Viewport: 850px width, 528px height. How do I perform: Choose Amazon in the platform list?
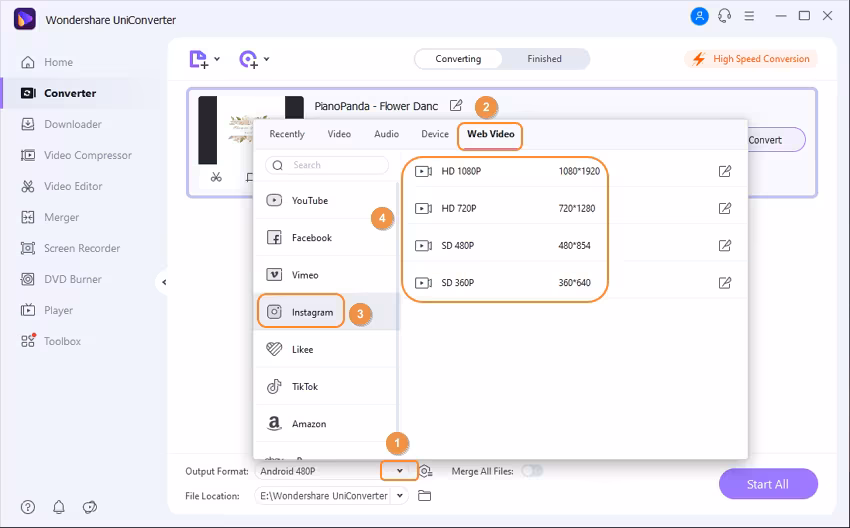coord(325,424)
